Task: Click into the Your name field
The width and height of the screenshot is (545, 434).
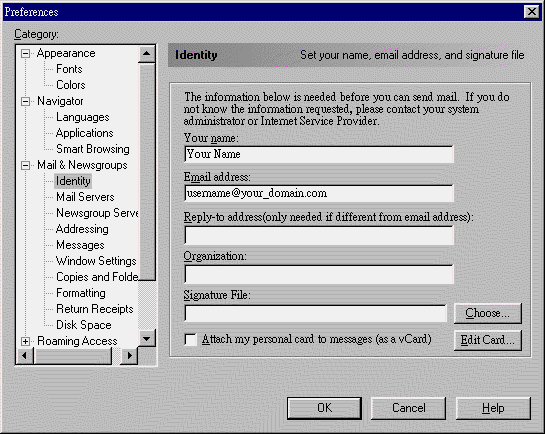Action: point(319,154)
